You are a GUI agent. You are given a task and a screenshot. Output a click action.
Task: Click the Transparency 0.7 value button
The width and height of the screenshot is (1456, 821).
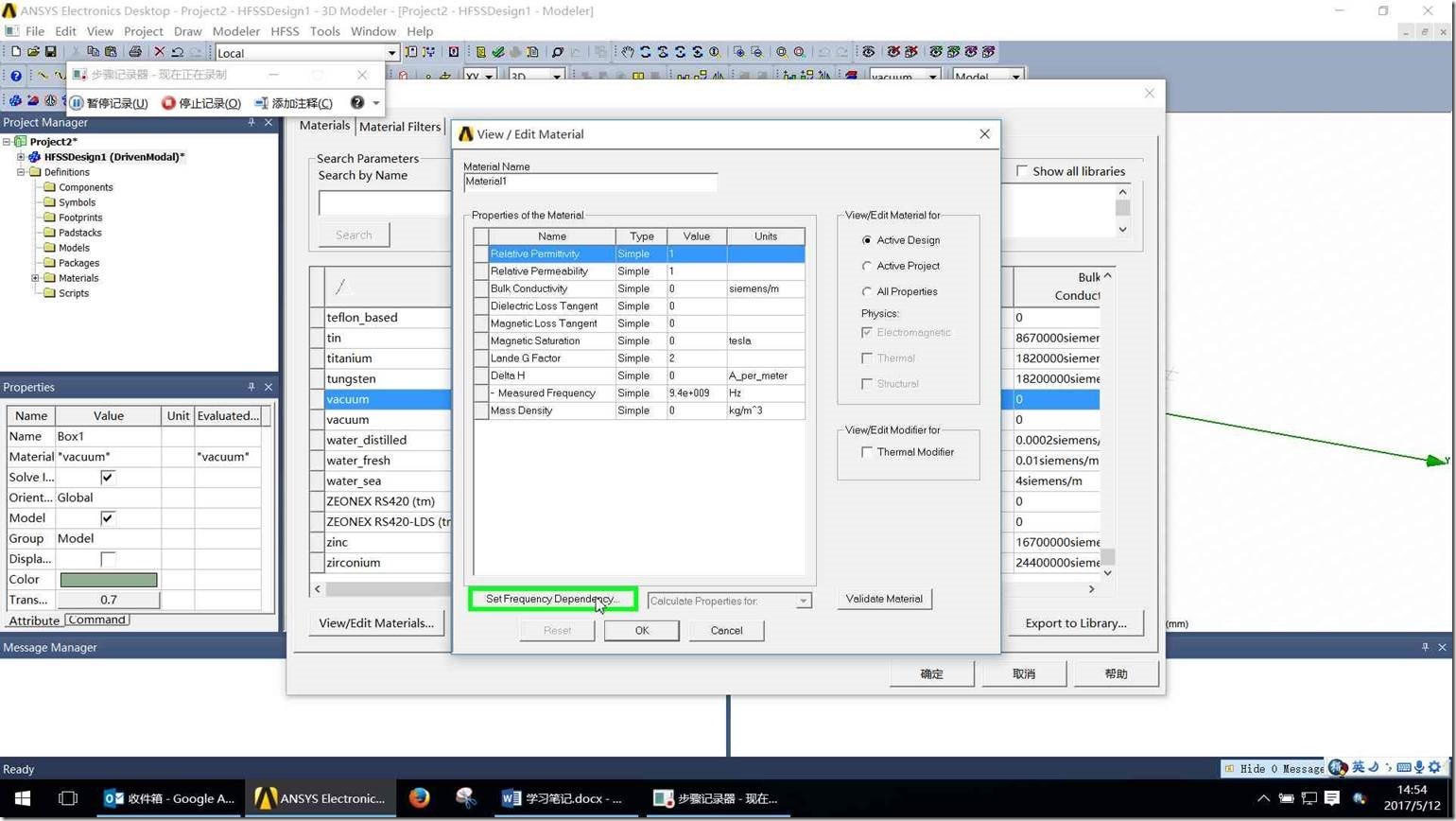pyautogui.click(x=109, y=600)
